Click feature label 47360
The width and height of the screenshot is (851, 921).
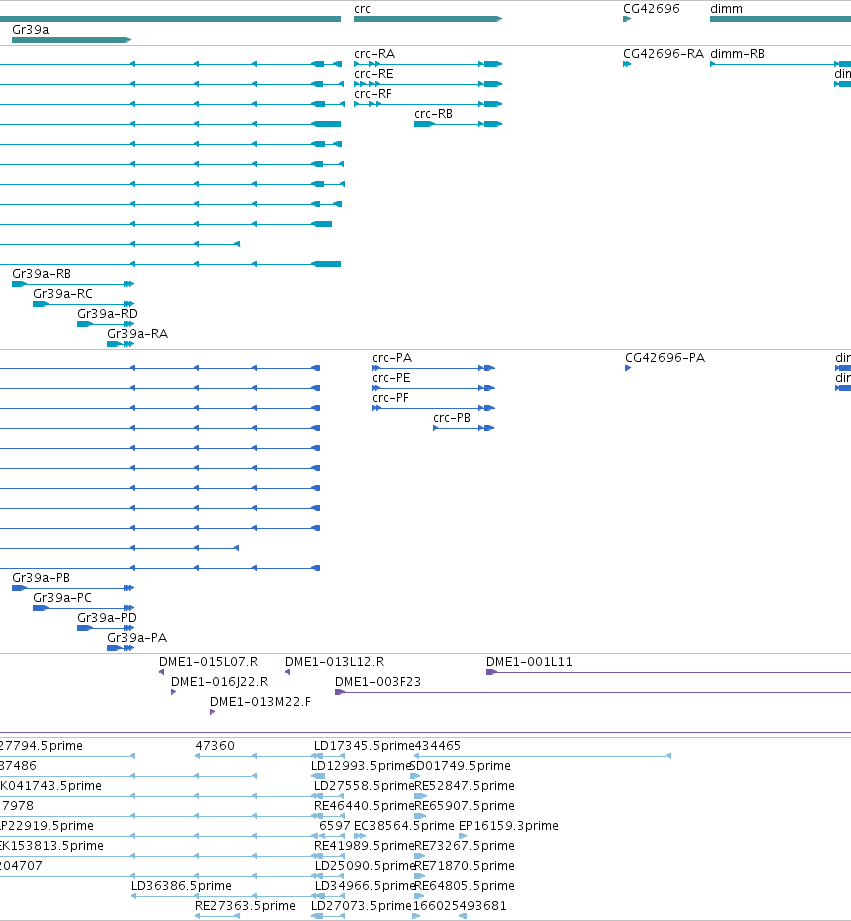pyautogui.click(x=215, y=746)
